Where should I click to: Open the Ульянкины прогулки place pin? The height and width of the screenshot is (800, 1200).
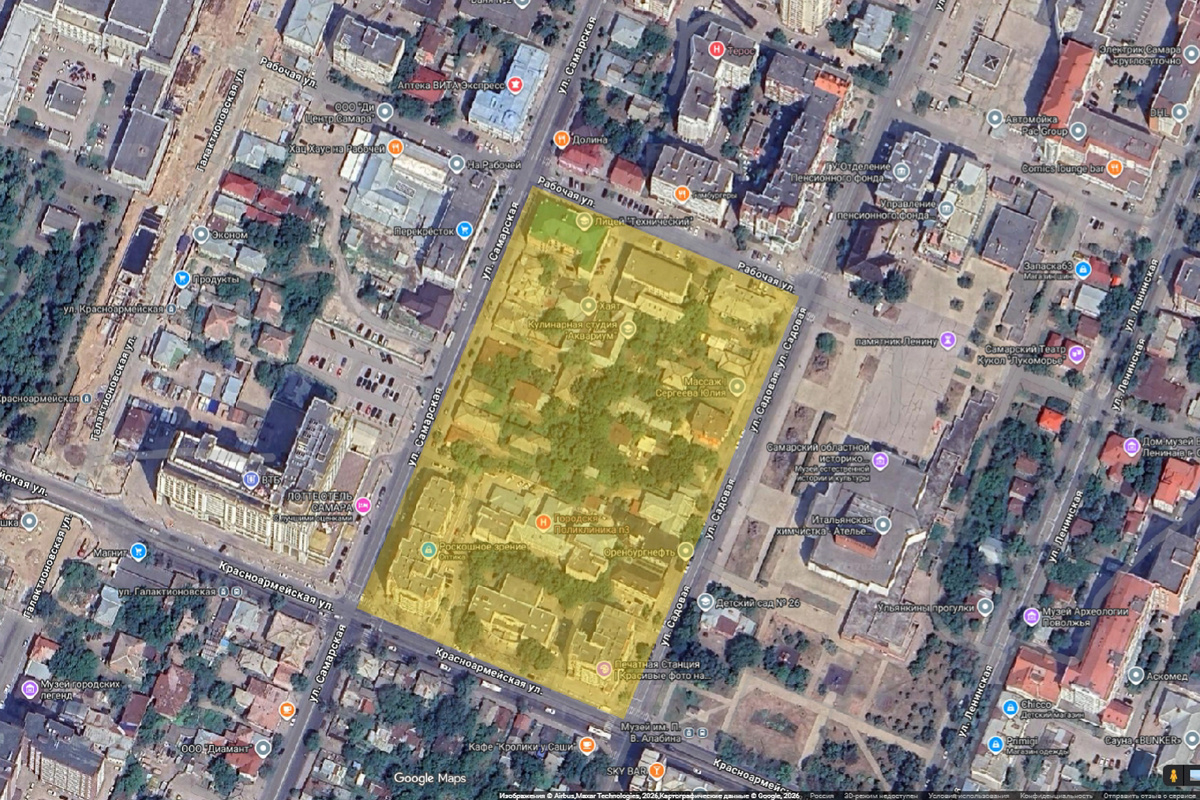(x=984, y=606)
